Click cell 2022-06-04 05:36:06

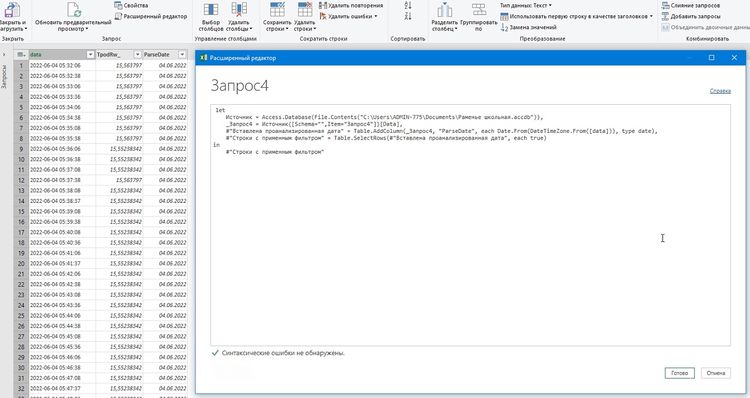pyautogui.click(x=62, y=149)
